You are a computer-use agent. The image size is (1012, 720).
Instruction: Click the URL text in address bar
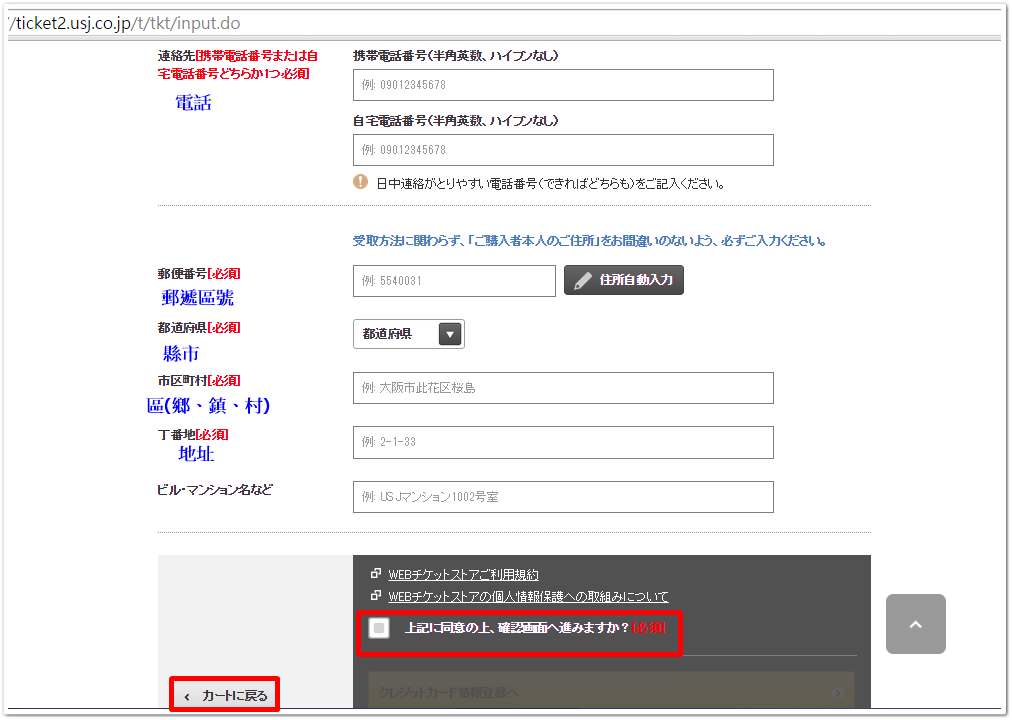125,23
